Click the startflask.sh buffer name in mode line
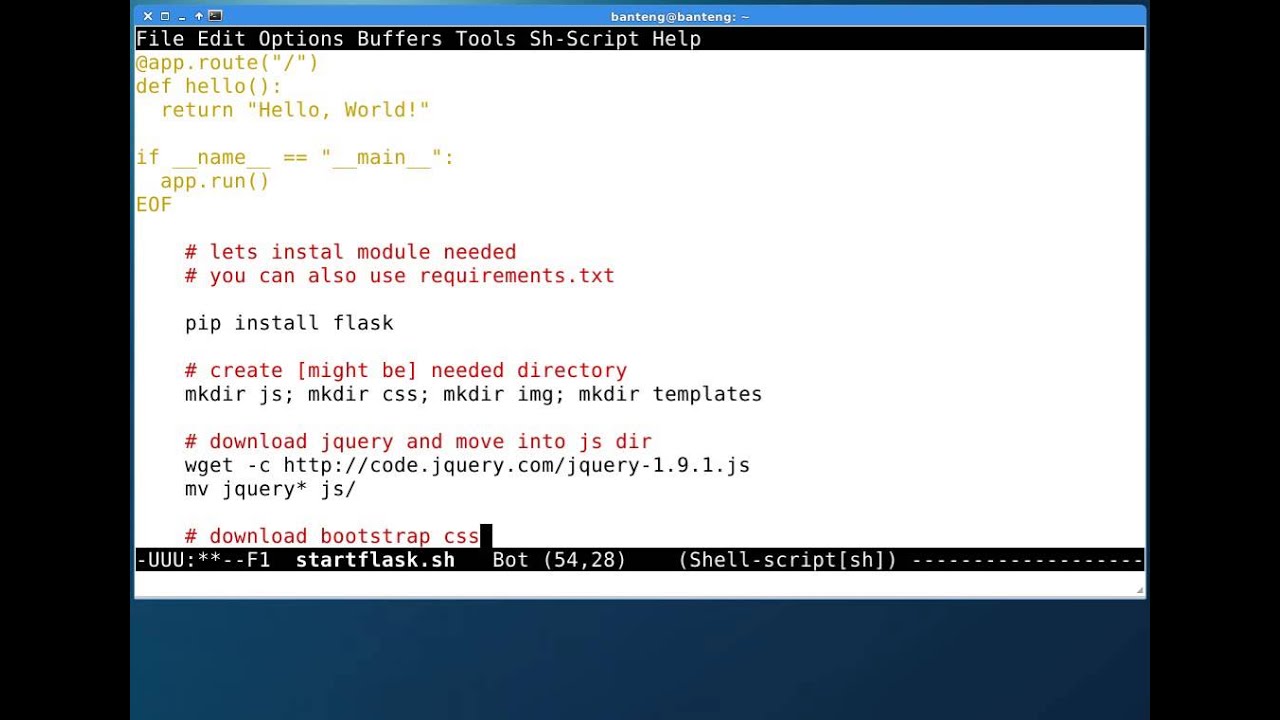Screen dimensions: 1280x720 [x=375, y=560]
